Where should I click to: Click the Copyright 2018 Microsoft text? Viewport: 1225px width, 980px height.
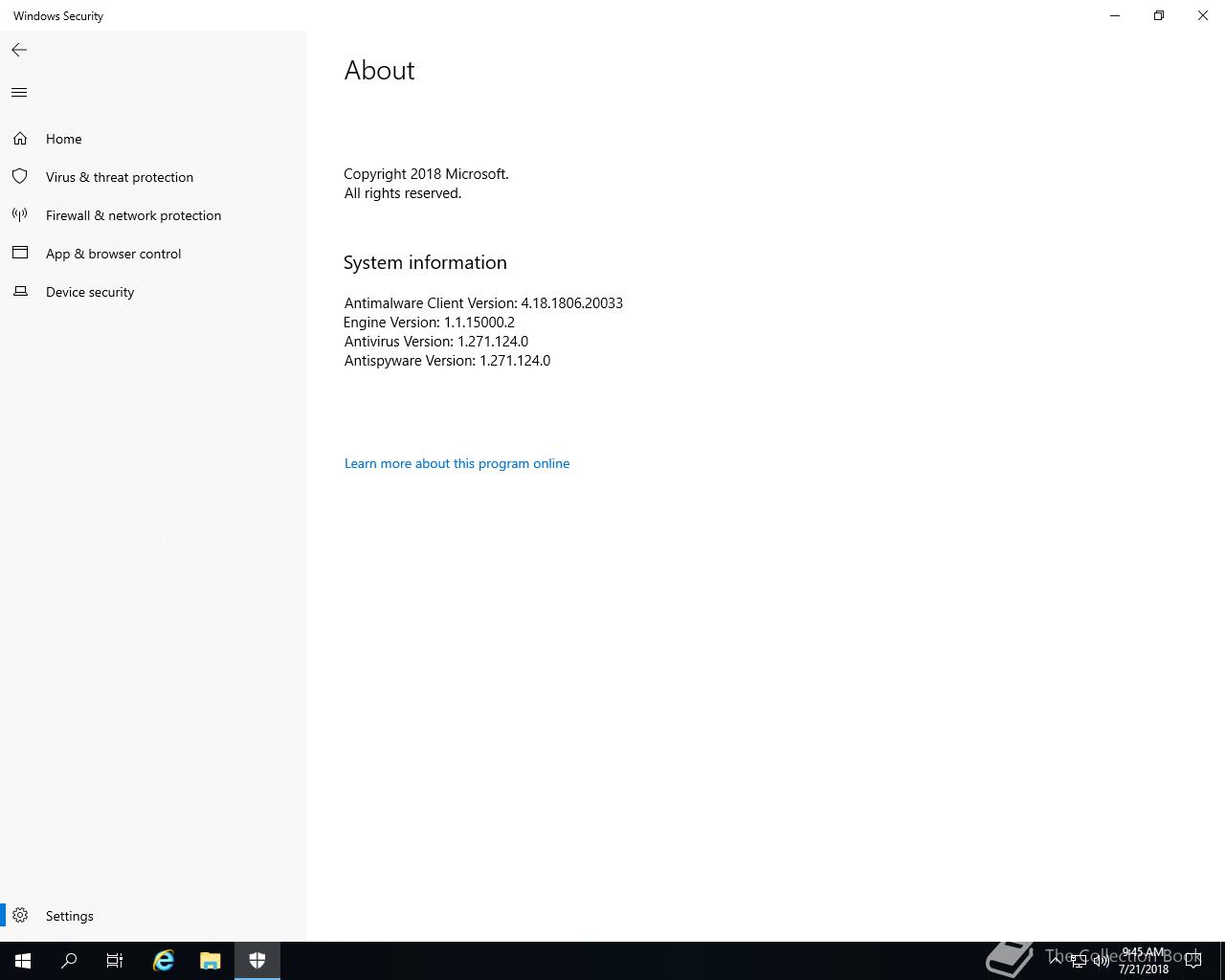pos(426,174)
